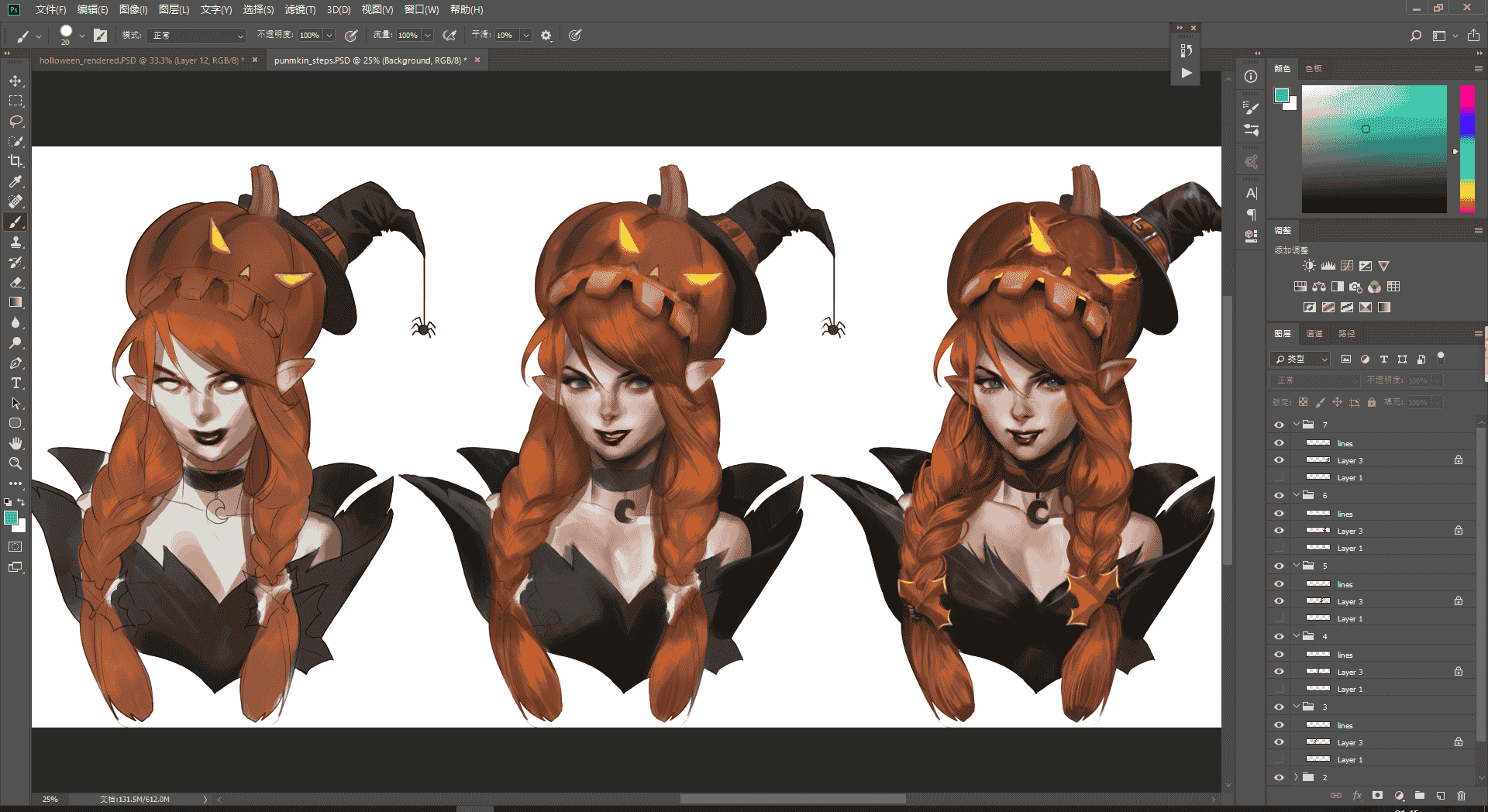Open the opacity percentage dropdown arrow
This screenshot has width=1488, height=812.
pyautogui.click(x=329, y=36)
